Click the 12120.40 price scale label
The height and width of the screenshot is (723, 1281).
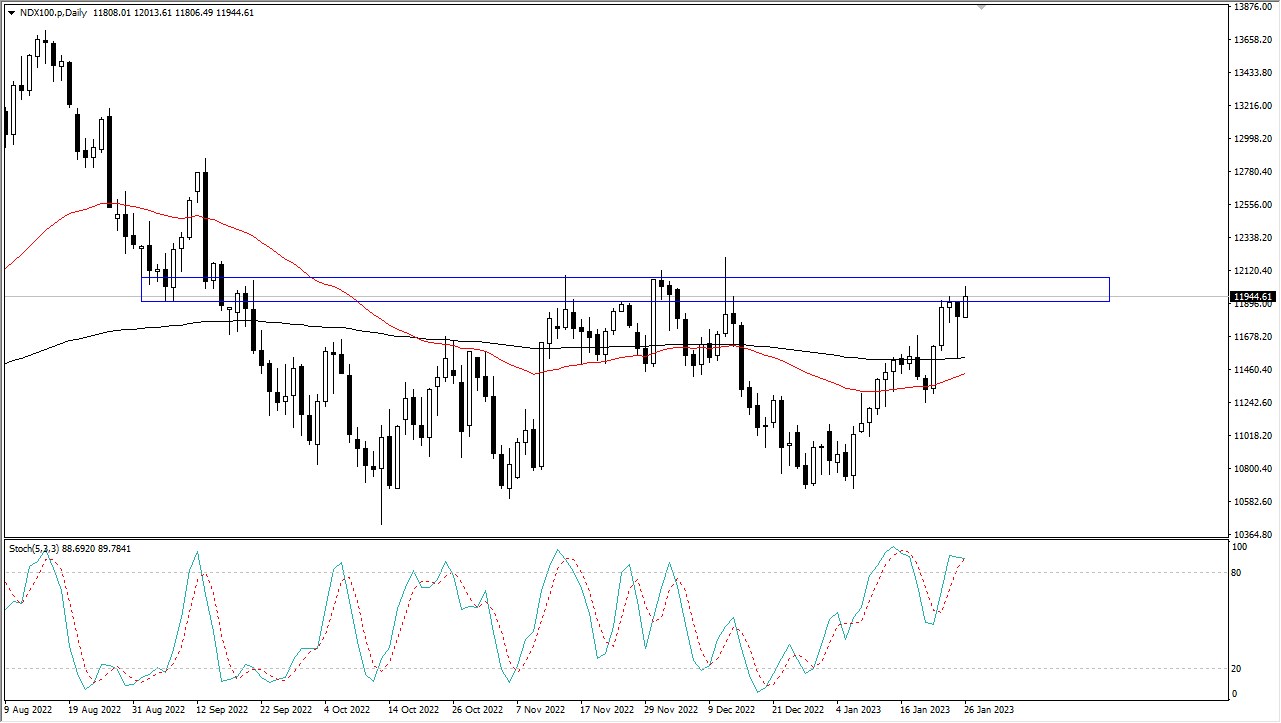point(1252,271)
